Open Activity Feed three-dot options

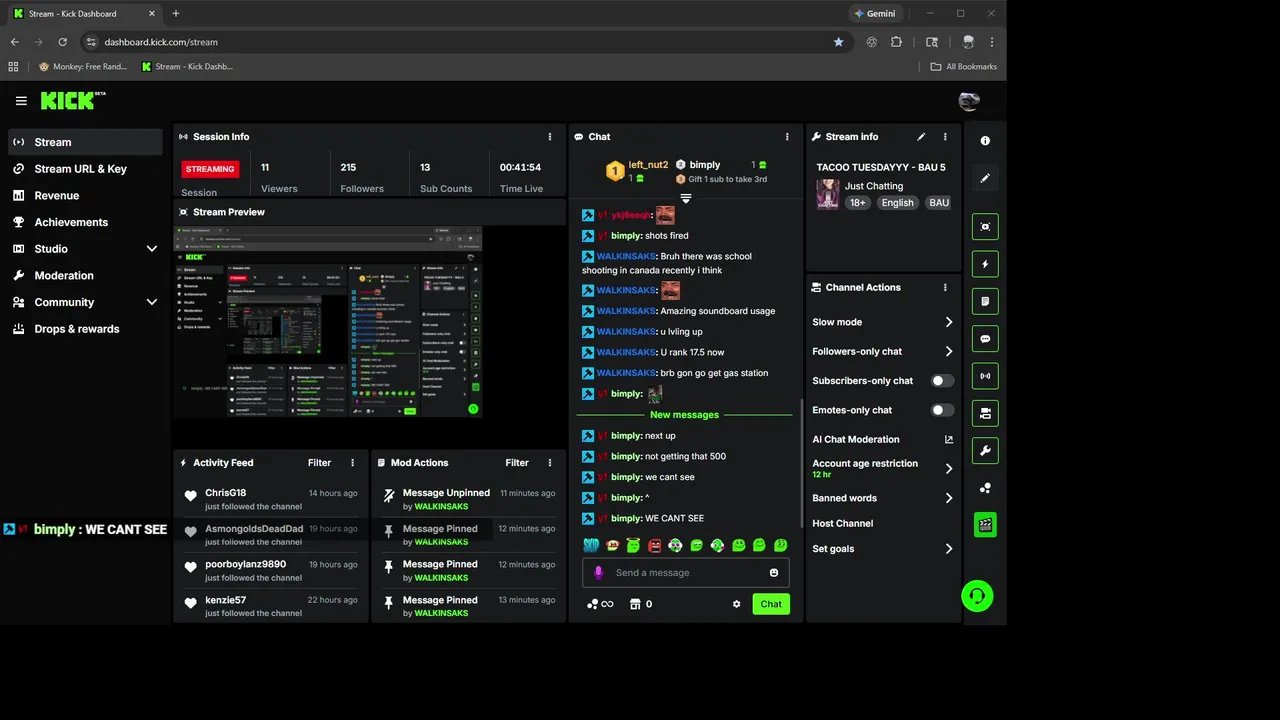coord(352,463)
